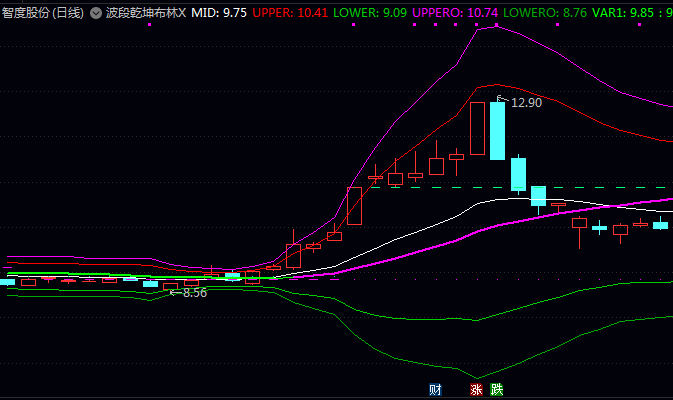Select the MID: 9.75 indicator value
Image resolution: width=673 pixels, height=400 pixels.
(219, 14)
